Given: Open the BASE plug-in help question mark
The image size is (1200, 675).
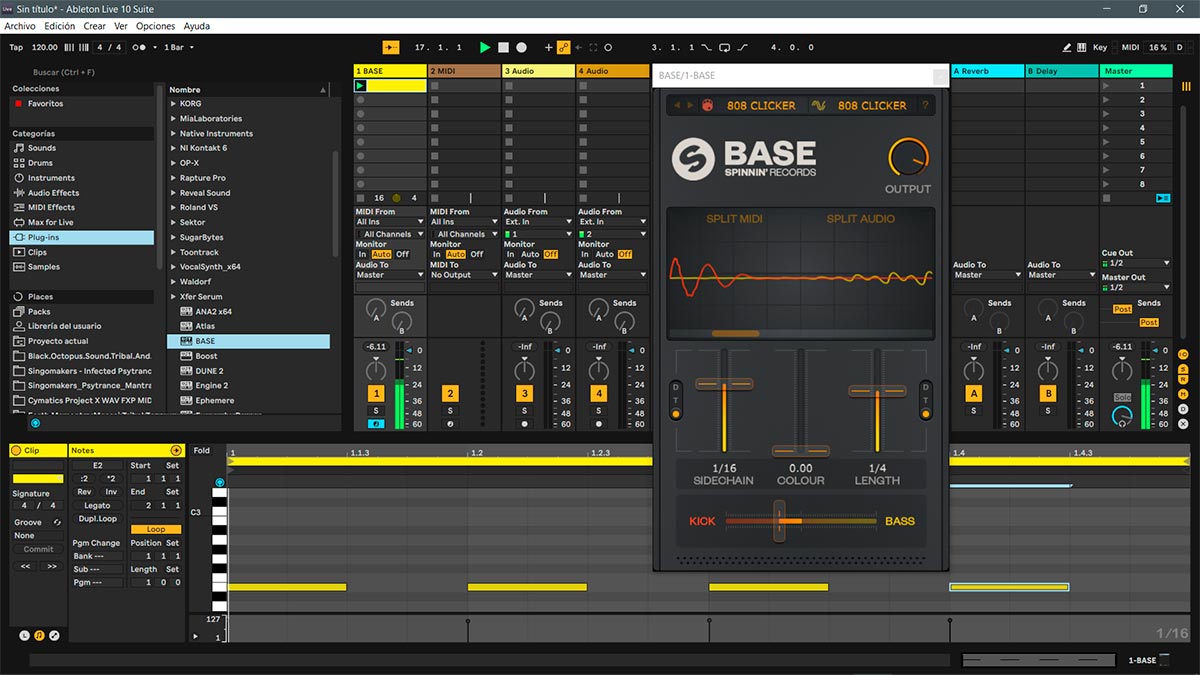Looking at the screenshot, I should [x=925, y=105].
